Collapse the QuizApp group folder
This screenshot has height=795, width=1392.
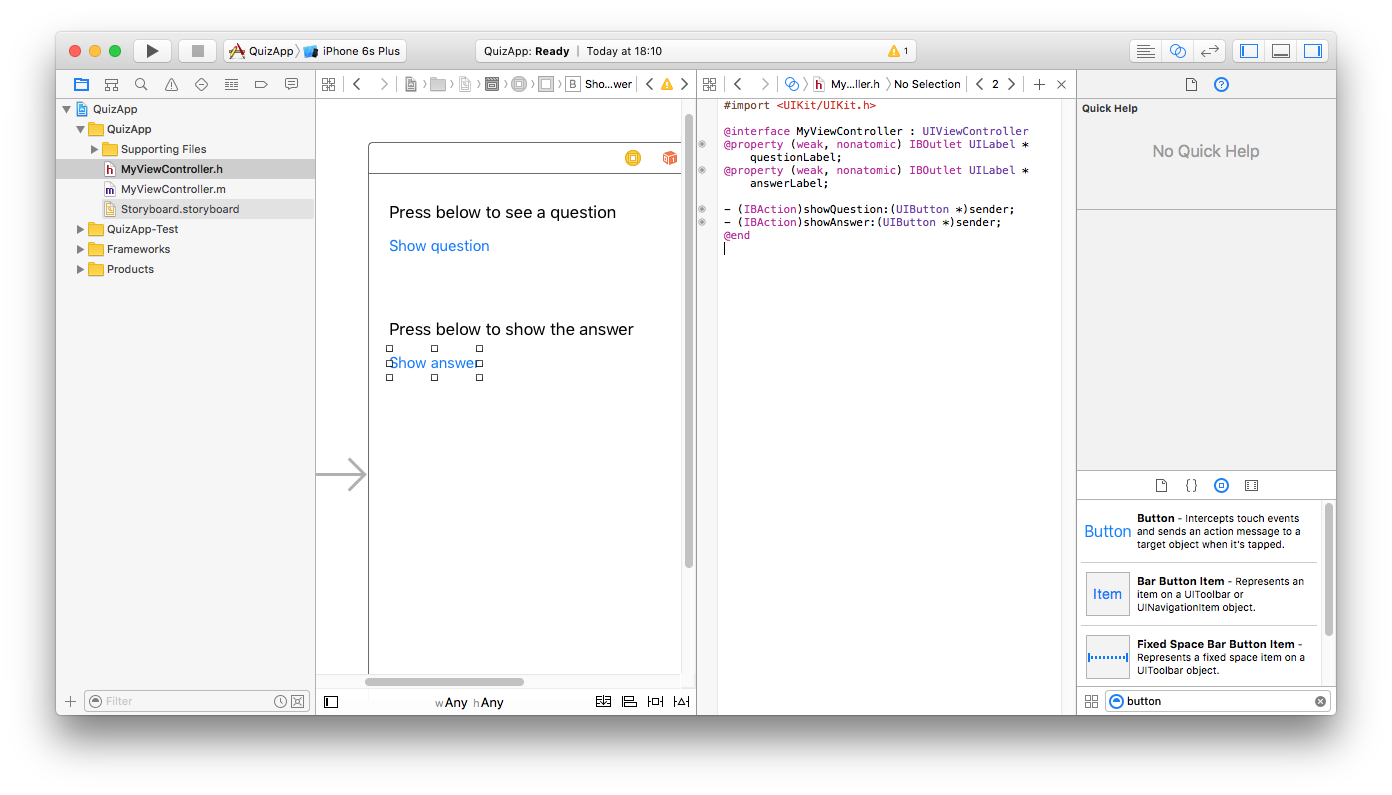81,130
